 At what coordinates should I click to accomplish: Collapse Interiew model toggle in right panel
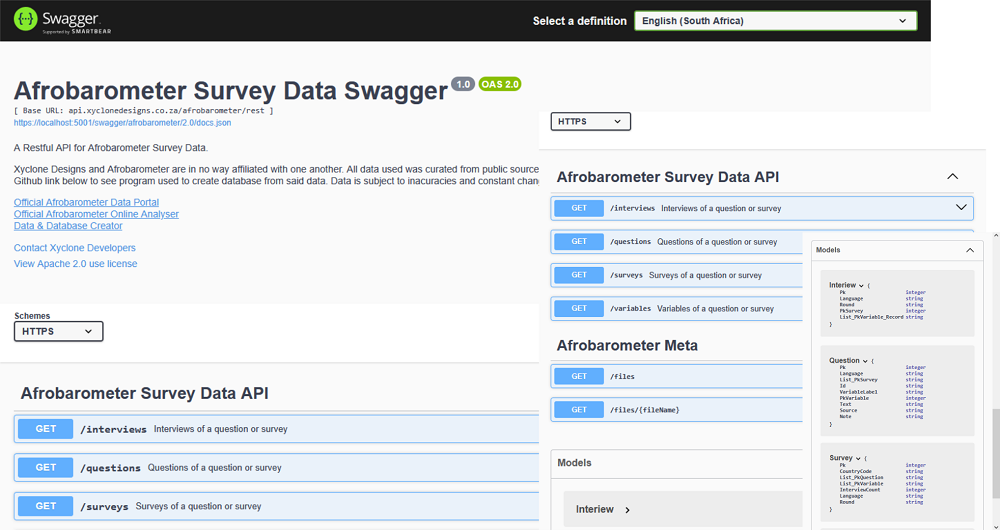point(861,286)
